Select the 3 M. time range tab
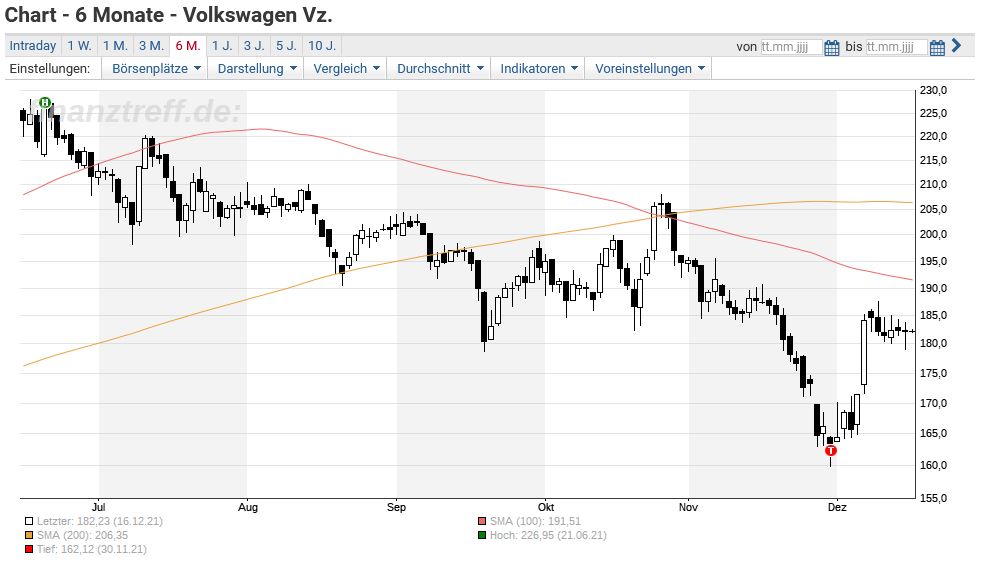 [x=151, y=46]
